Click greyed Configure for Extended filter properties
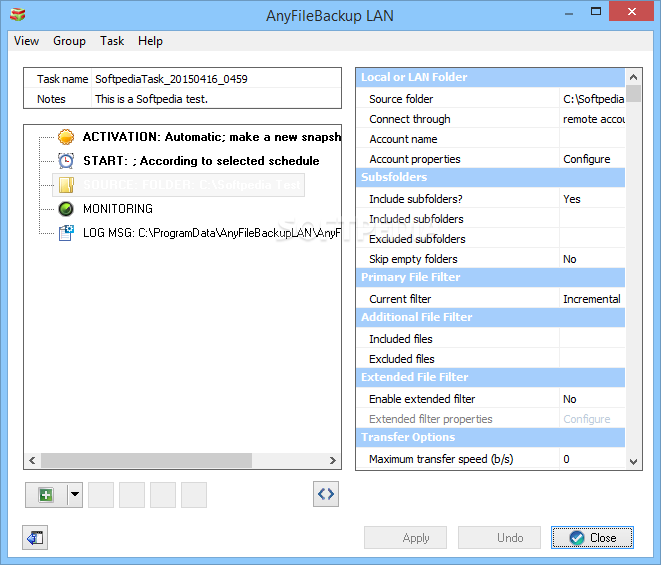 (592, 419)
